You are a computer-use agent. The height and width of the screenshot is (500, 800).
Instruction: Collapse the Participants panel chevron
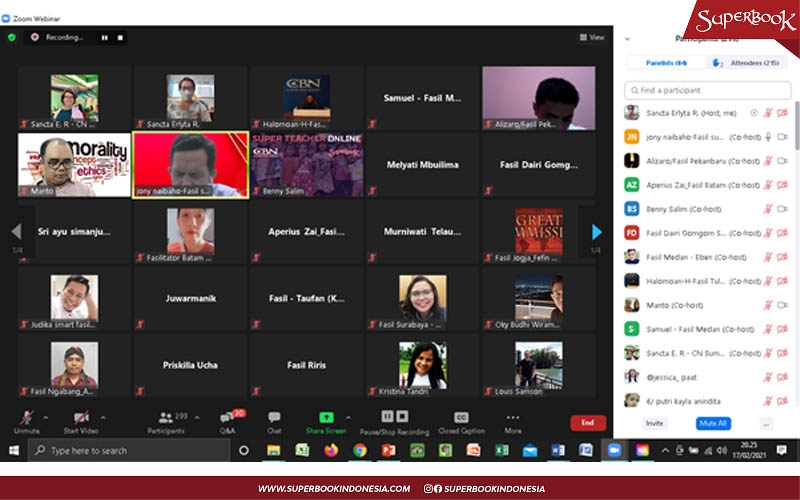tap(628, 39)
